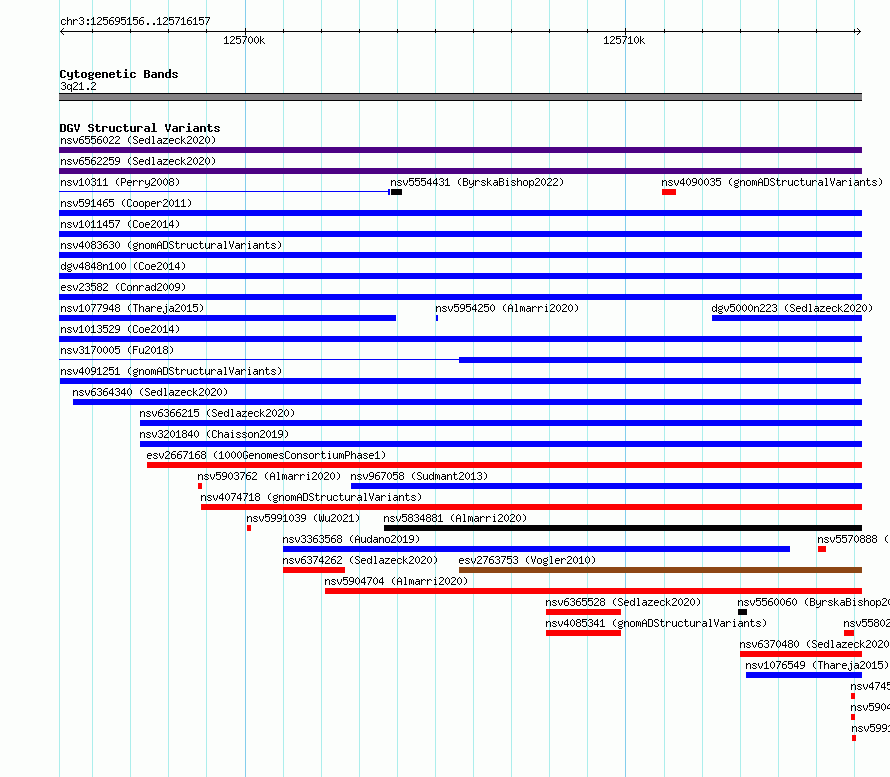Click the small black nsv5554431 feature bar
This screenshot has width=890, height=777.
[x=396, y=192]
